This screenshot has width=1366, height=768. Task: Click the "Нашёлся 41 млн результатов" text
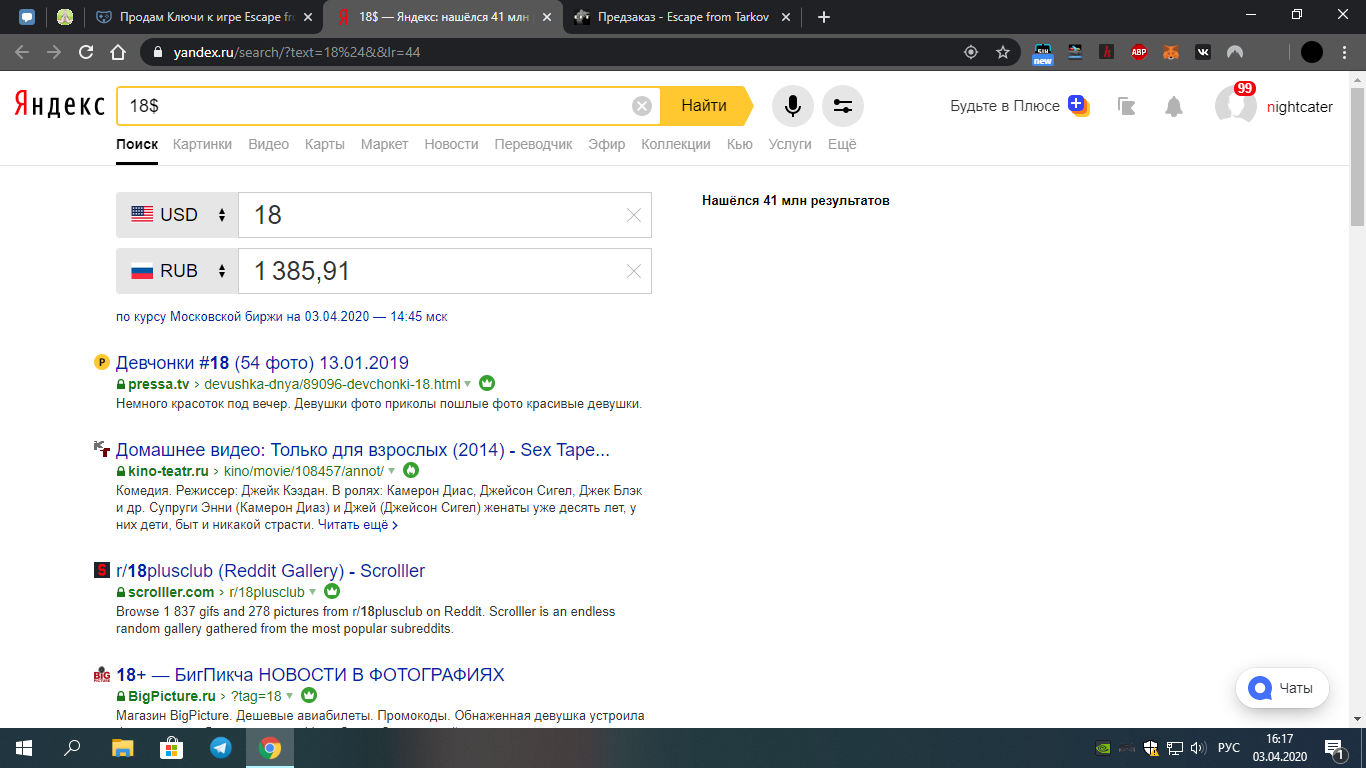tap(796, 201)
